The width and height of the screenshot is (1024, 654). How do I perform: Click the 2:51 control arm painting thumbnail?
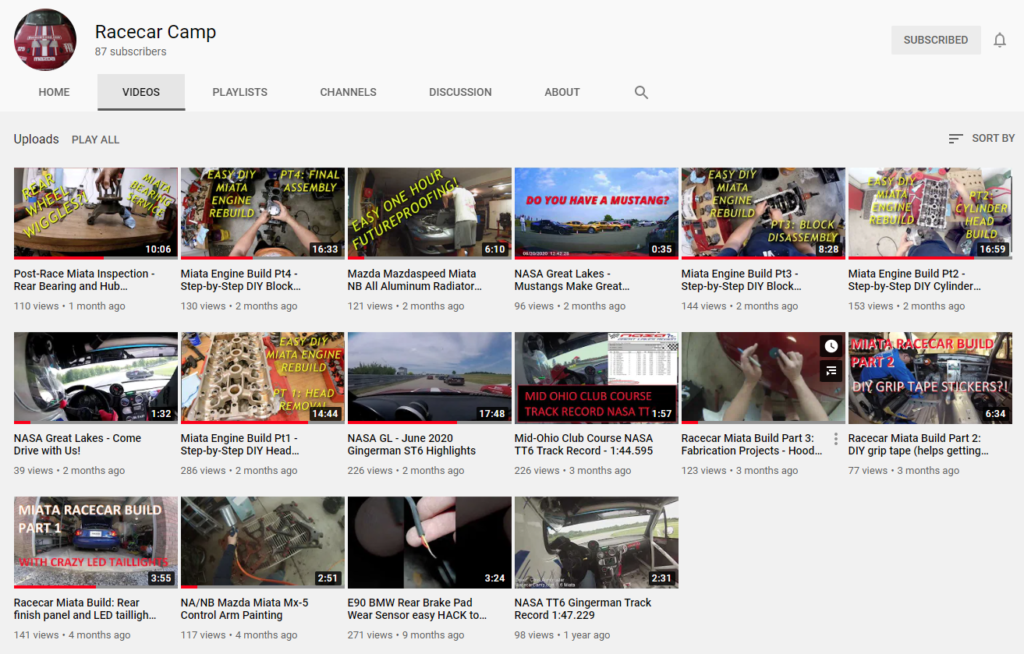(x=263, y=542)
